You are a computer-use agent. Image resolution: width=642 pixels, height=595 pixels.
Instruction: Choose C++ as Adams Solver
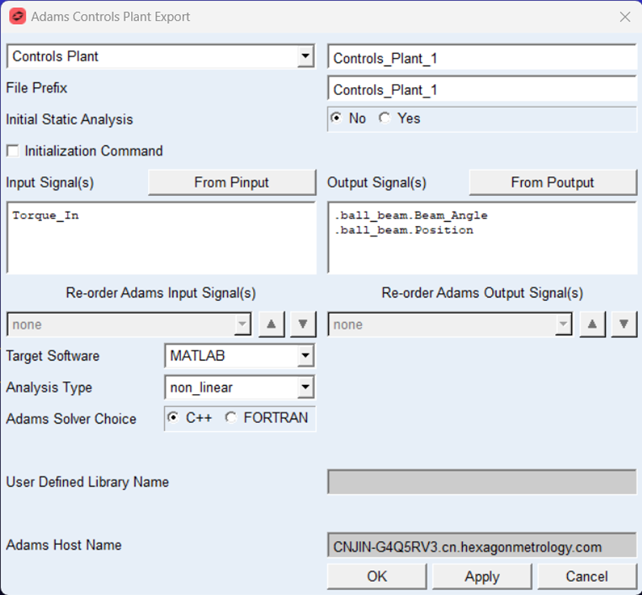[x=175, y=418]
